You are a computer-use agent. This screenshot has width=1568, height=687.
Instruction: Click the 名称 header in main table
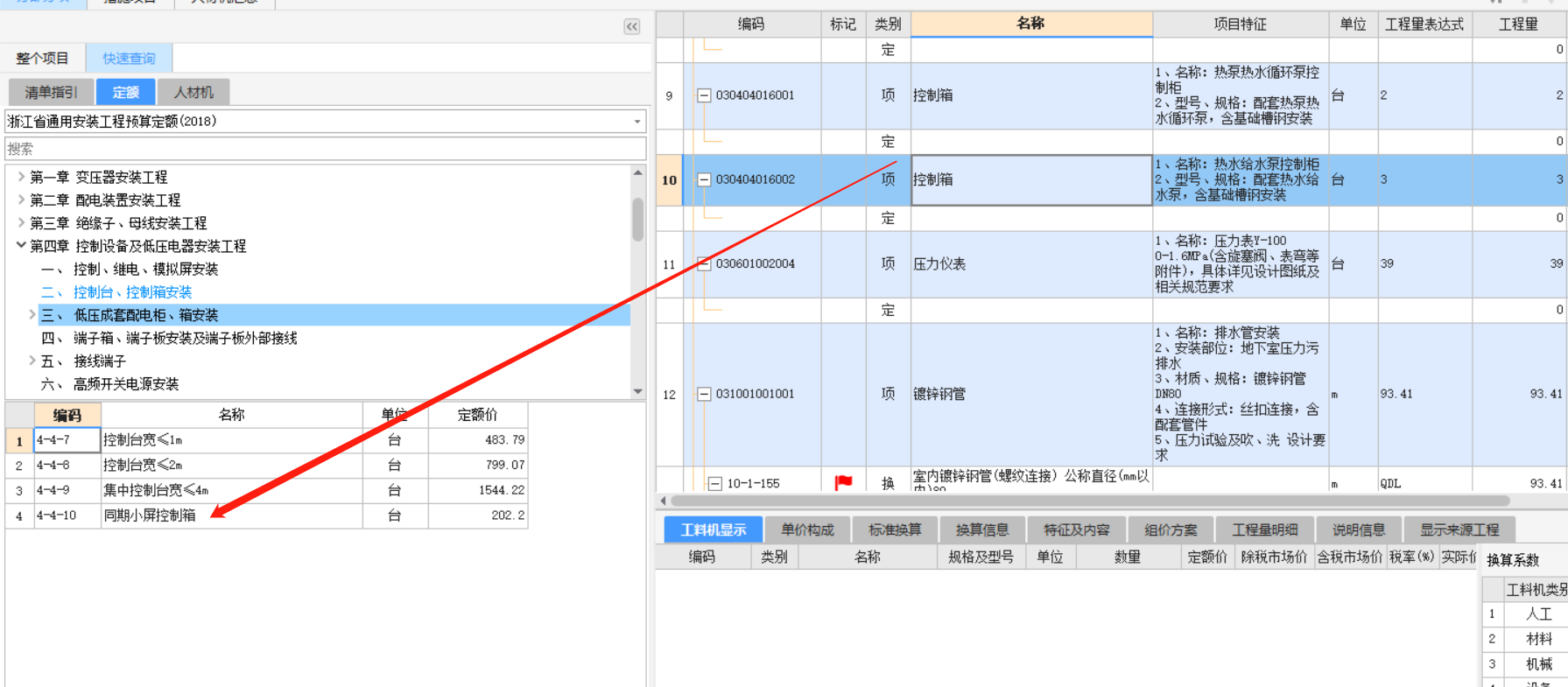1031,24
